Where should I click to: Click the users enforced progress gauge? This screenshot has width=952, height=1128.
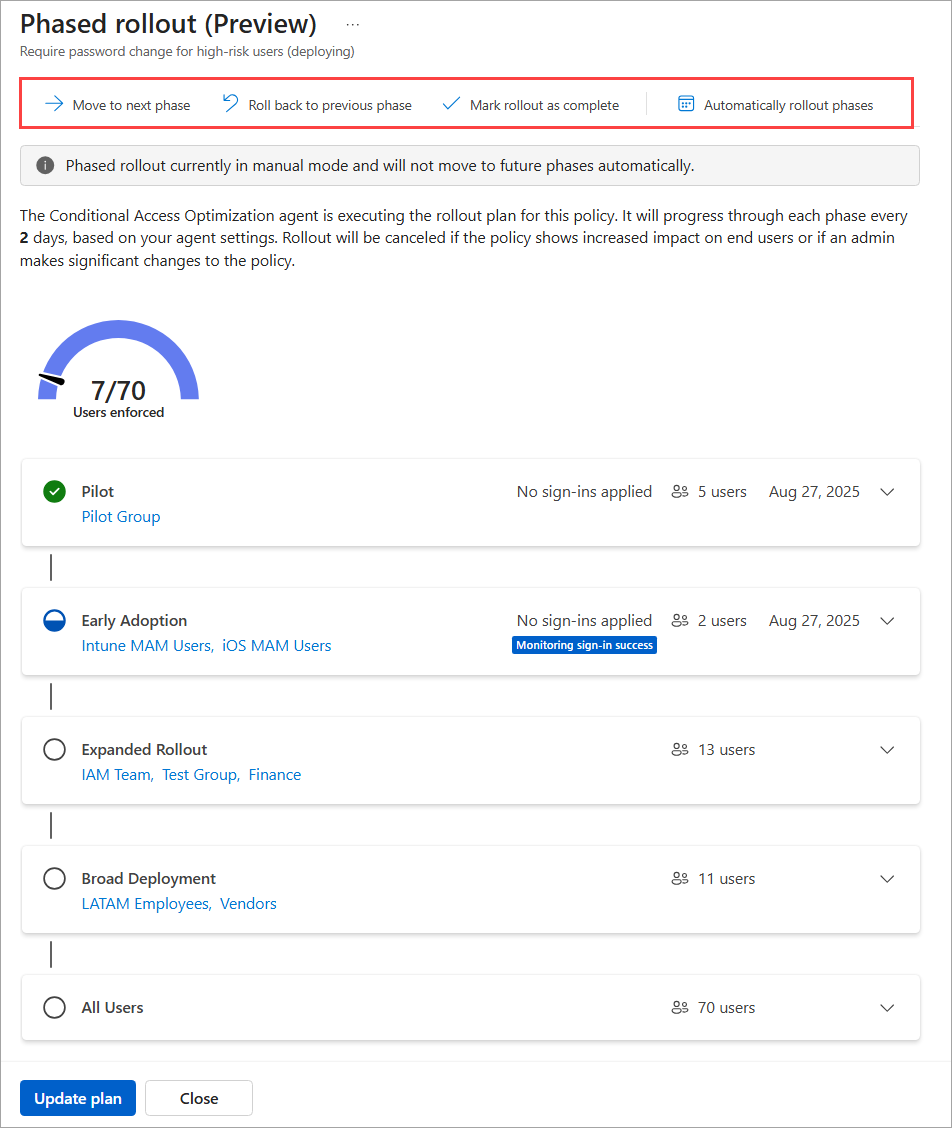tap(119, 369)
